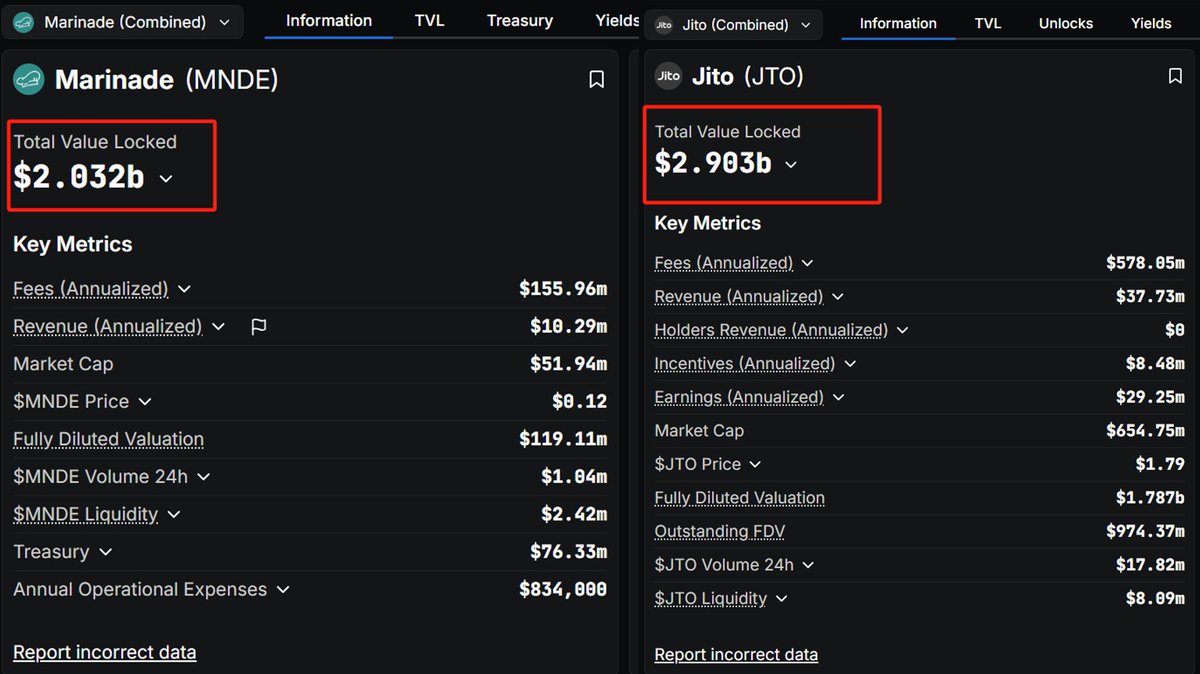1200x674 pixels.
Task: Expand Marinade's $2.032b Total Value Locked breakdown
Action: [166, 179]
